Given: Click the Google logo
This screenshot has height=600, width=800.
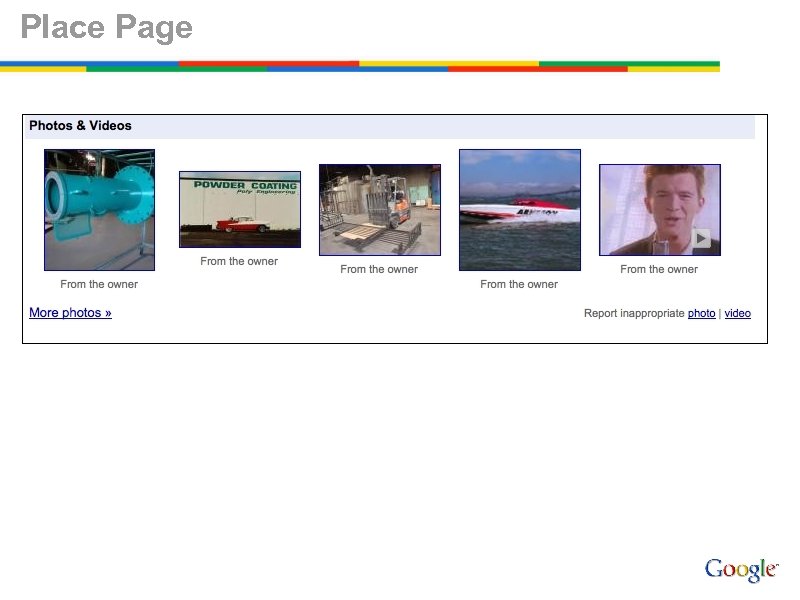Looking at the screenshot, I should [742, 568].
